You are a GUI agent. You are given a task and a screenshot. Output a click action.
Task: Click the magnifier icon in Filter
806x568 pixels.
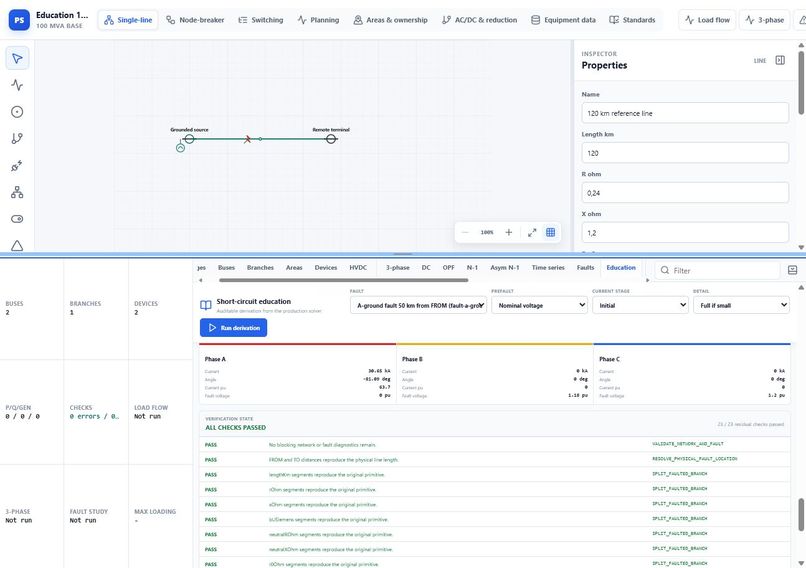665,270
